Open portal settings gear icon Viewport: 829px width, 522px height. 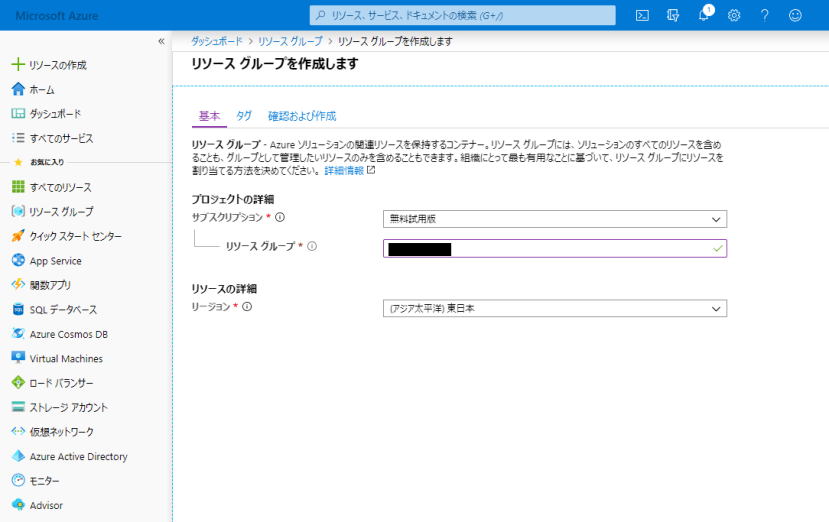pos(734,15)
